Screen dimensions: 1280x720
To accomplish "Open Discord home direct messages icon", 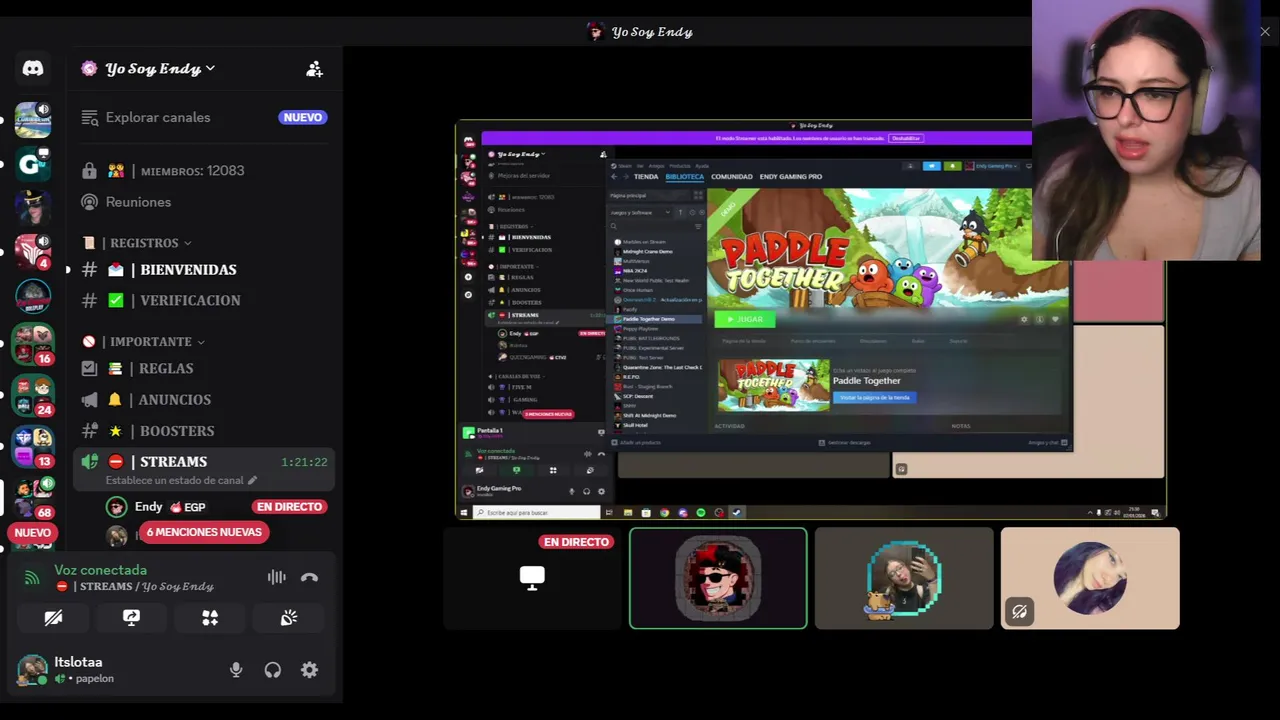I will 33,68.
